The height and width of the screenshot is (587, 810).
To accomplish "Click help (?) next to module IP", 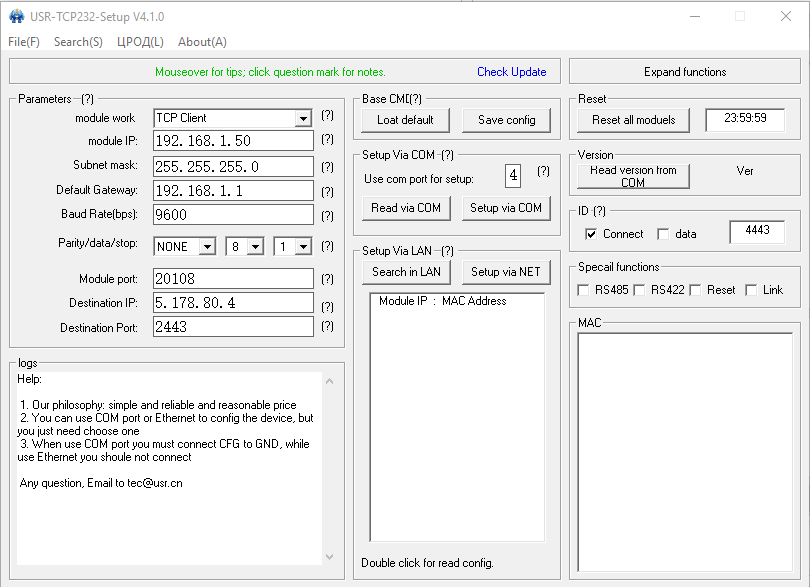I will [x=327, y=140].
